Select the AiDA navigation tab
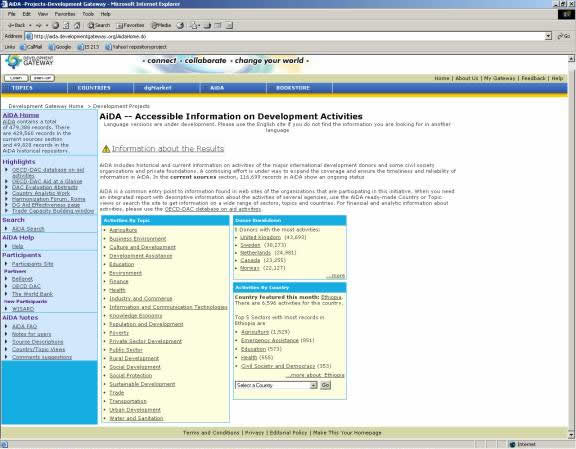The width and height of the screenshot is (576, 449). click(x=233, y=88)
